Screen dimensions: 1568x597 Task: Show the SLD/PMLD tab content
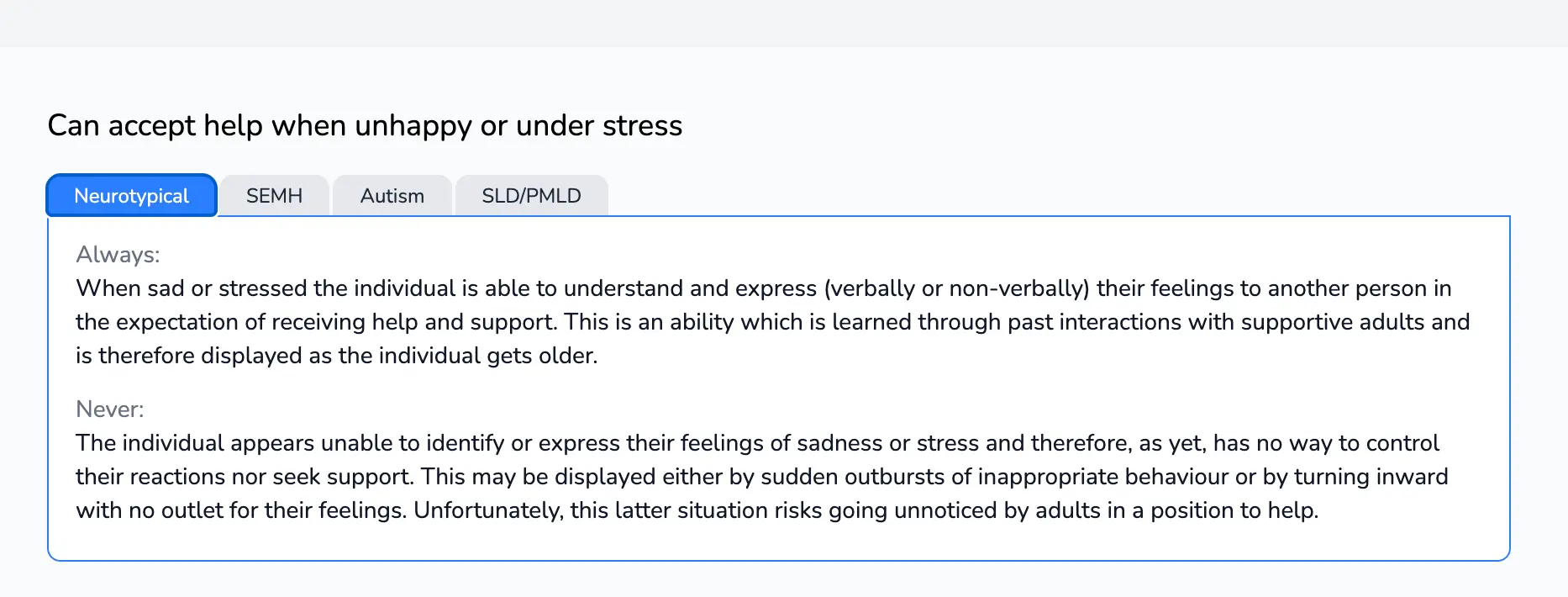point(531,196)
